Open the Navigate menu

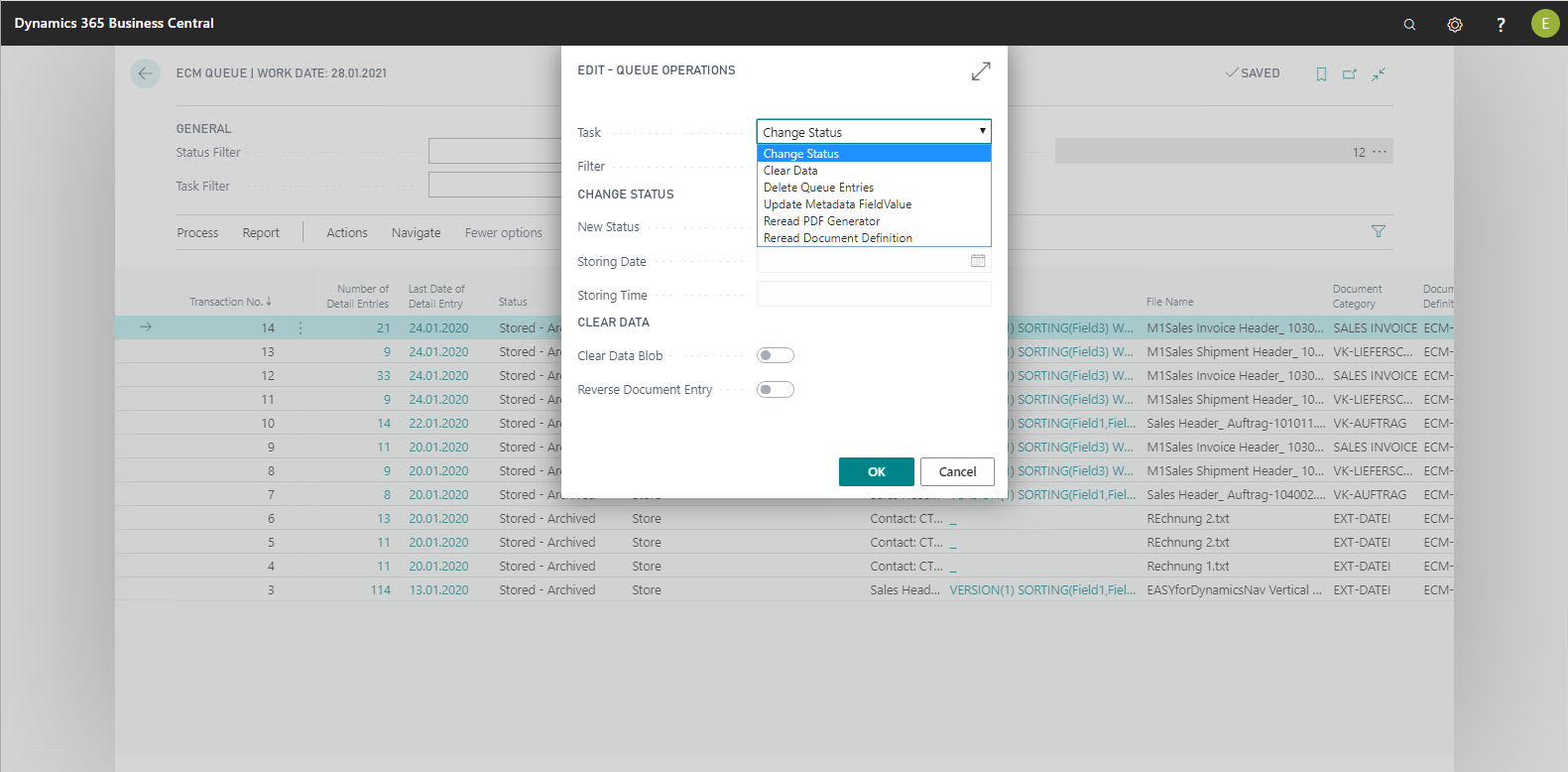coord(416,233)
